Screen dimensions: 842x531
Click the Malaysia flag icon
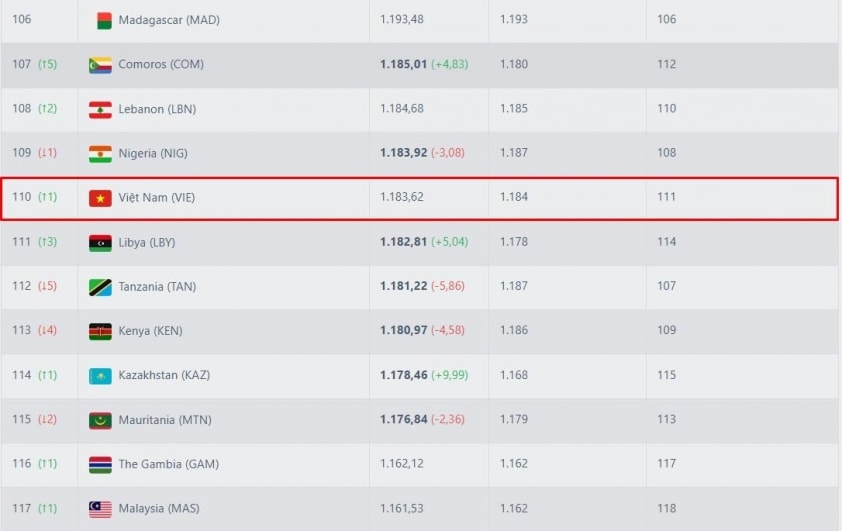click(x=100, y=509)
